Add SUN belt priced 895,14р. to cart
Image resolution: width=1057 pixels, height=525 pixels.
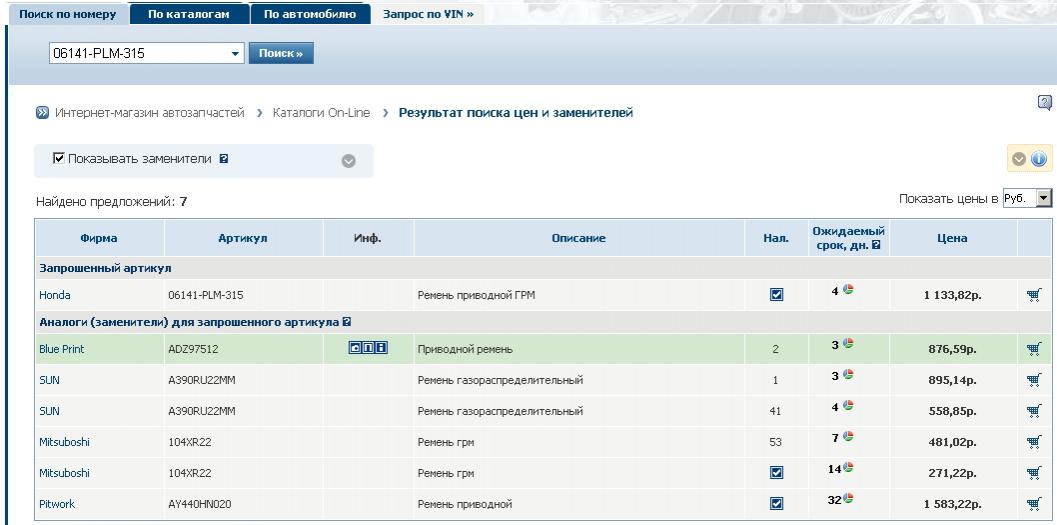point(1033,379)
